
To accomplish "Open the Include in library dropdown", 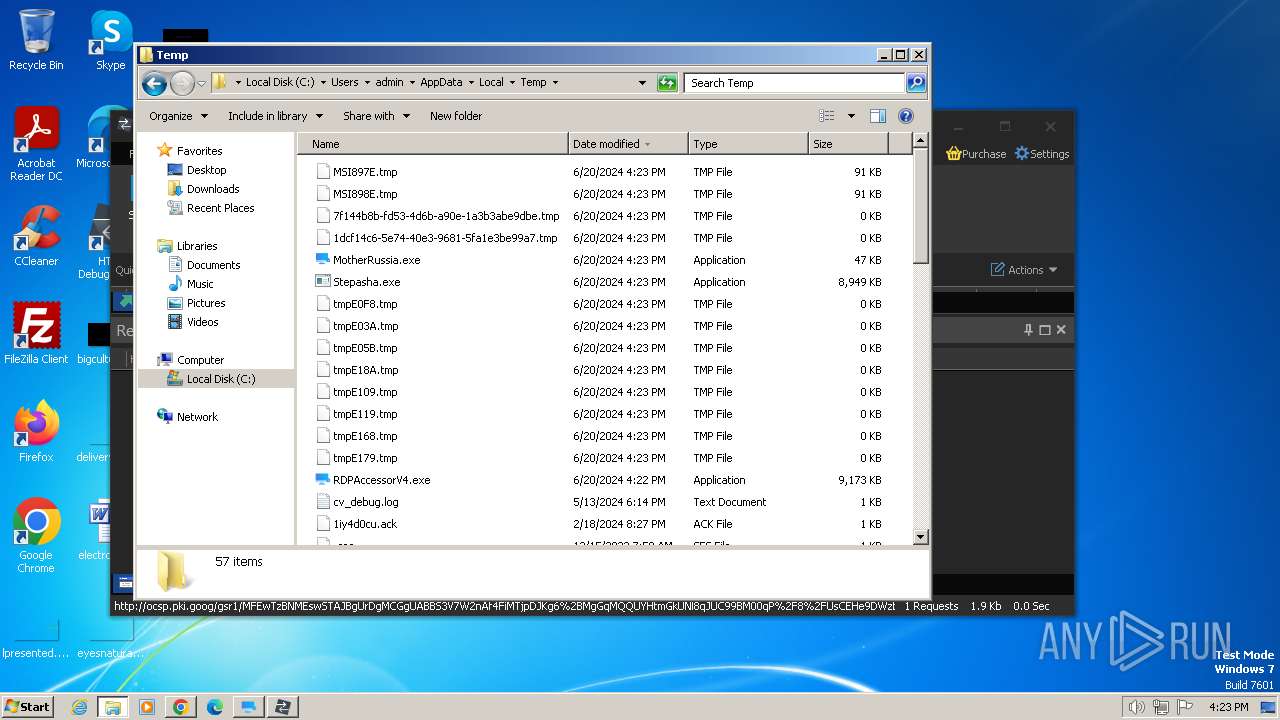I will (x=275, y=116).
